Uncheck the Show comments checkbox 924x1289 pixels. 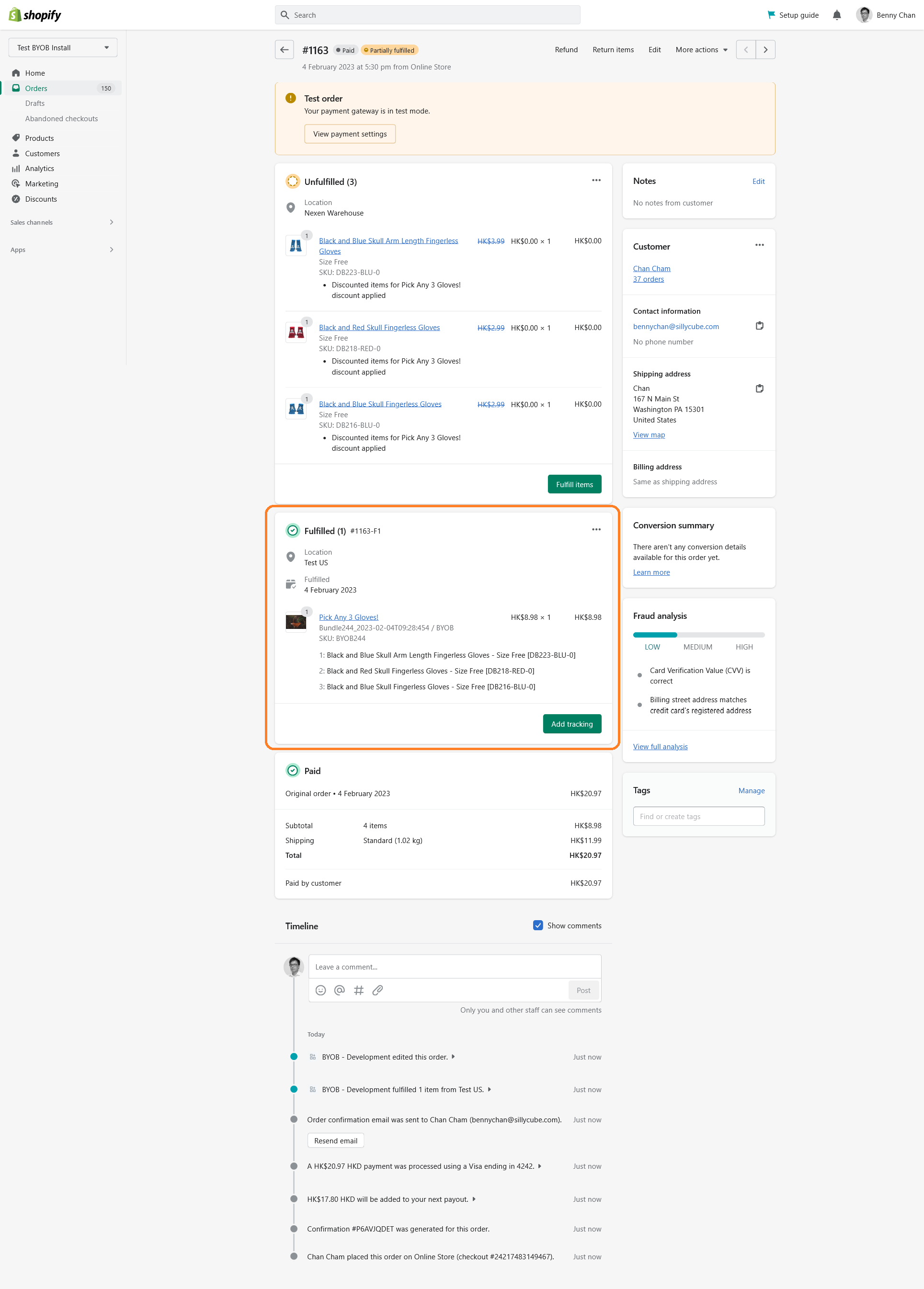(537, 925)
